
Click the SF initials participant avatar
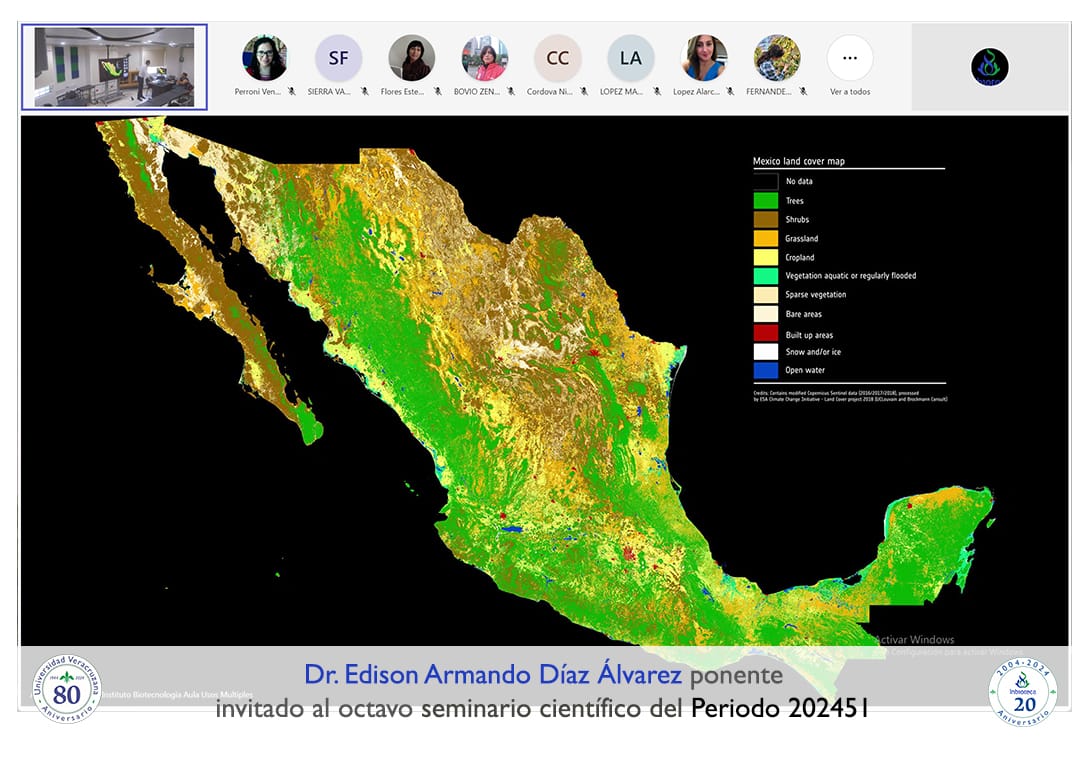coord(338,58)
